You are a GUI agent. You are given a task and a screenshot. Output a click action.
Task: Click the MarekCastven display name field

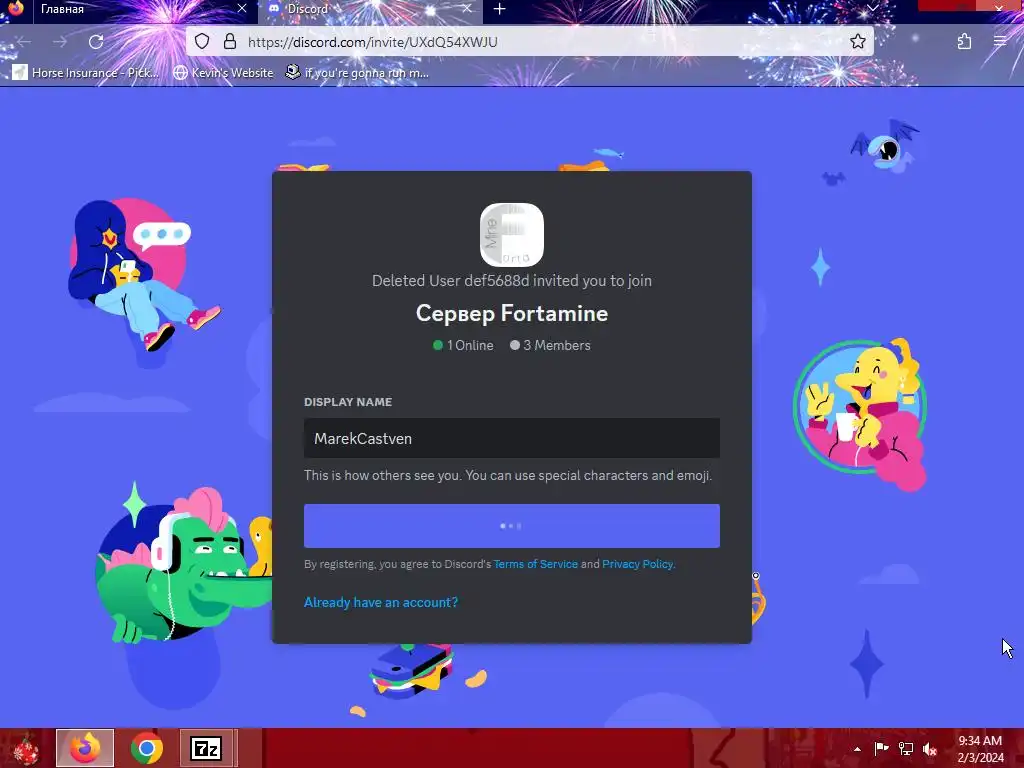512,438
